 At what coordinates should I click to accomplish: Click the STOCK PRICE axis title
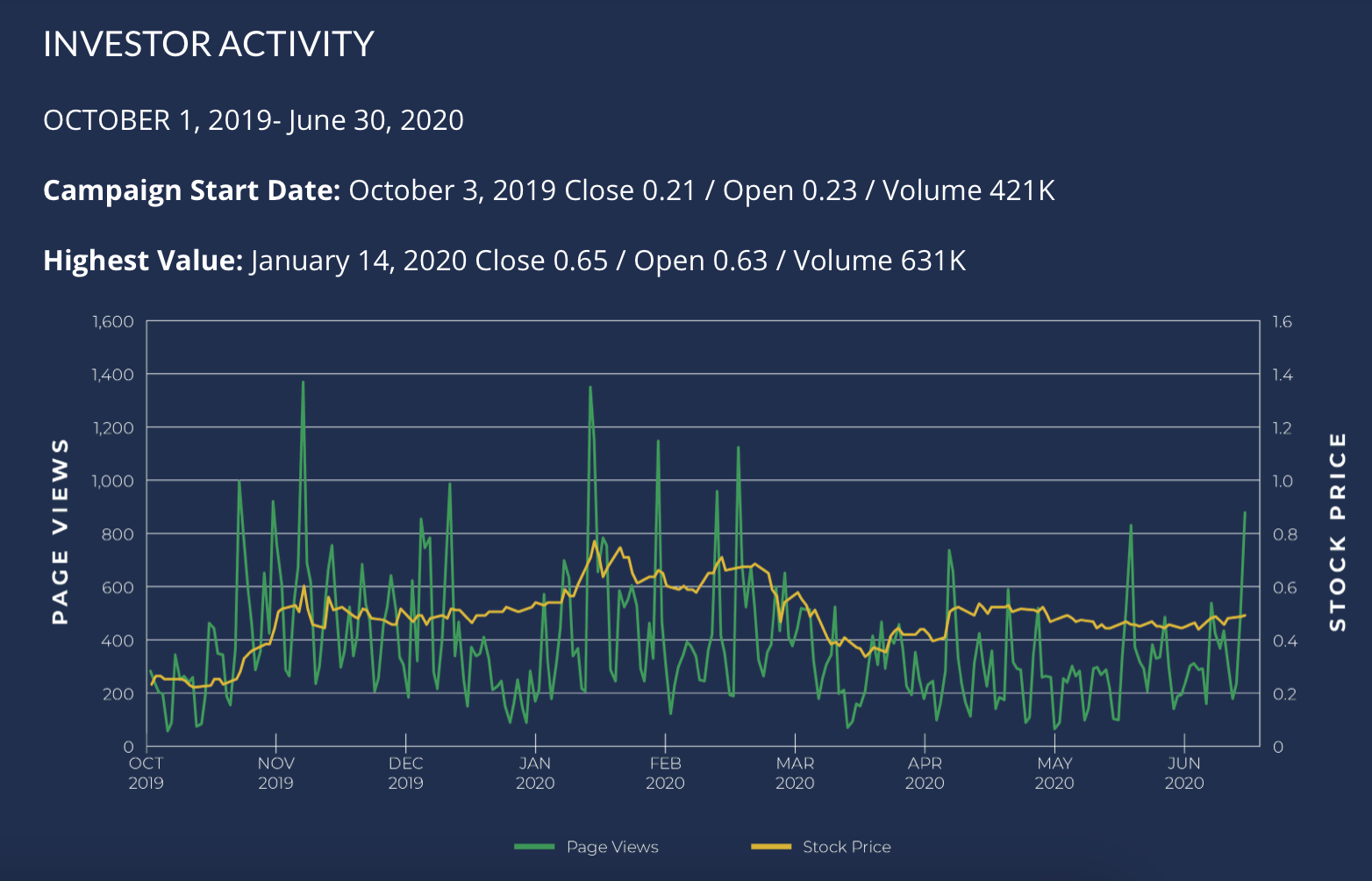1337,532
